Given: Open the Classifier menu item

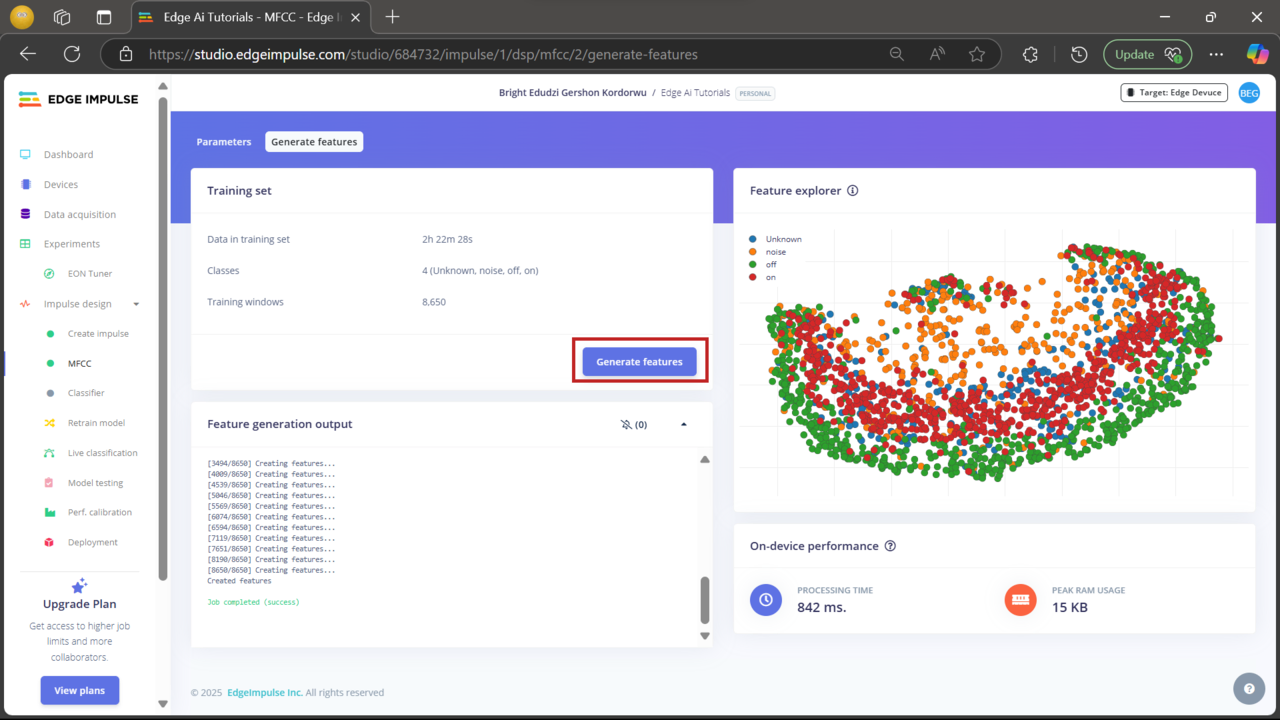Looking at the screenshot, I should 86,393.
